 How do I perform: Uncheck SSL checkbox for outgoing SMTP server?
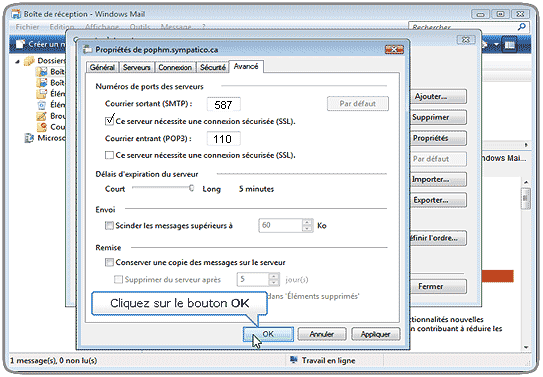[x=109, y=121]
